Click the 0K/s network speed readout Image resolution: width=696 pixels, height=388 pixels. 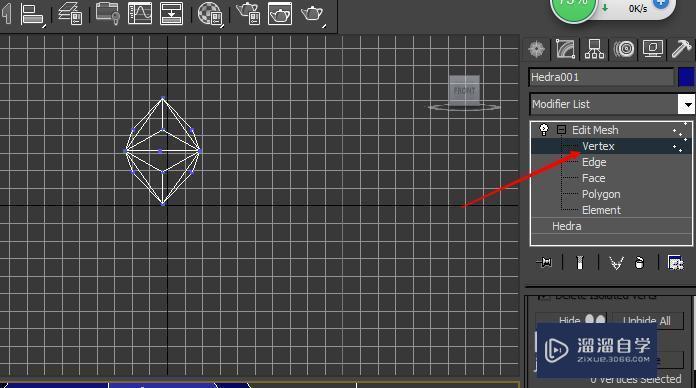[637, 8]
